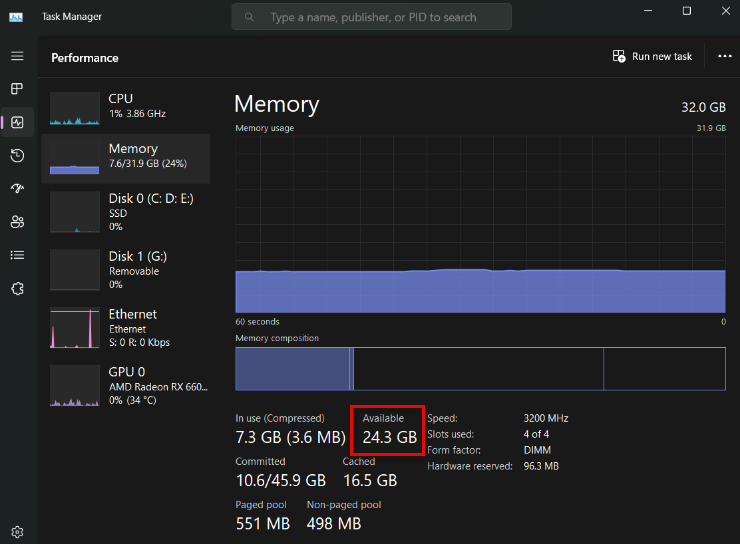Open the hamburger navigation menu

[17, 56]
